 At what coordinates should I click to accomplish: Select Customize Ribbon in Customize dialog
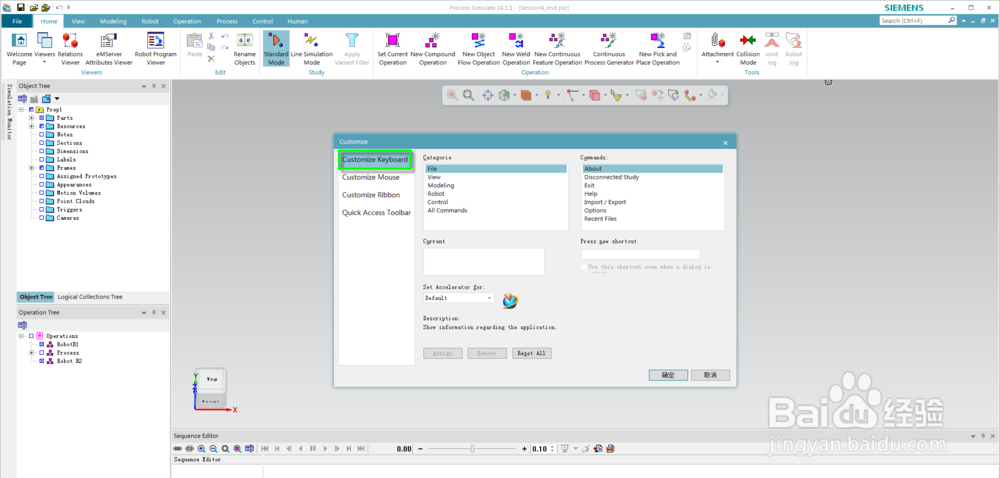(371, 195)
